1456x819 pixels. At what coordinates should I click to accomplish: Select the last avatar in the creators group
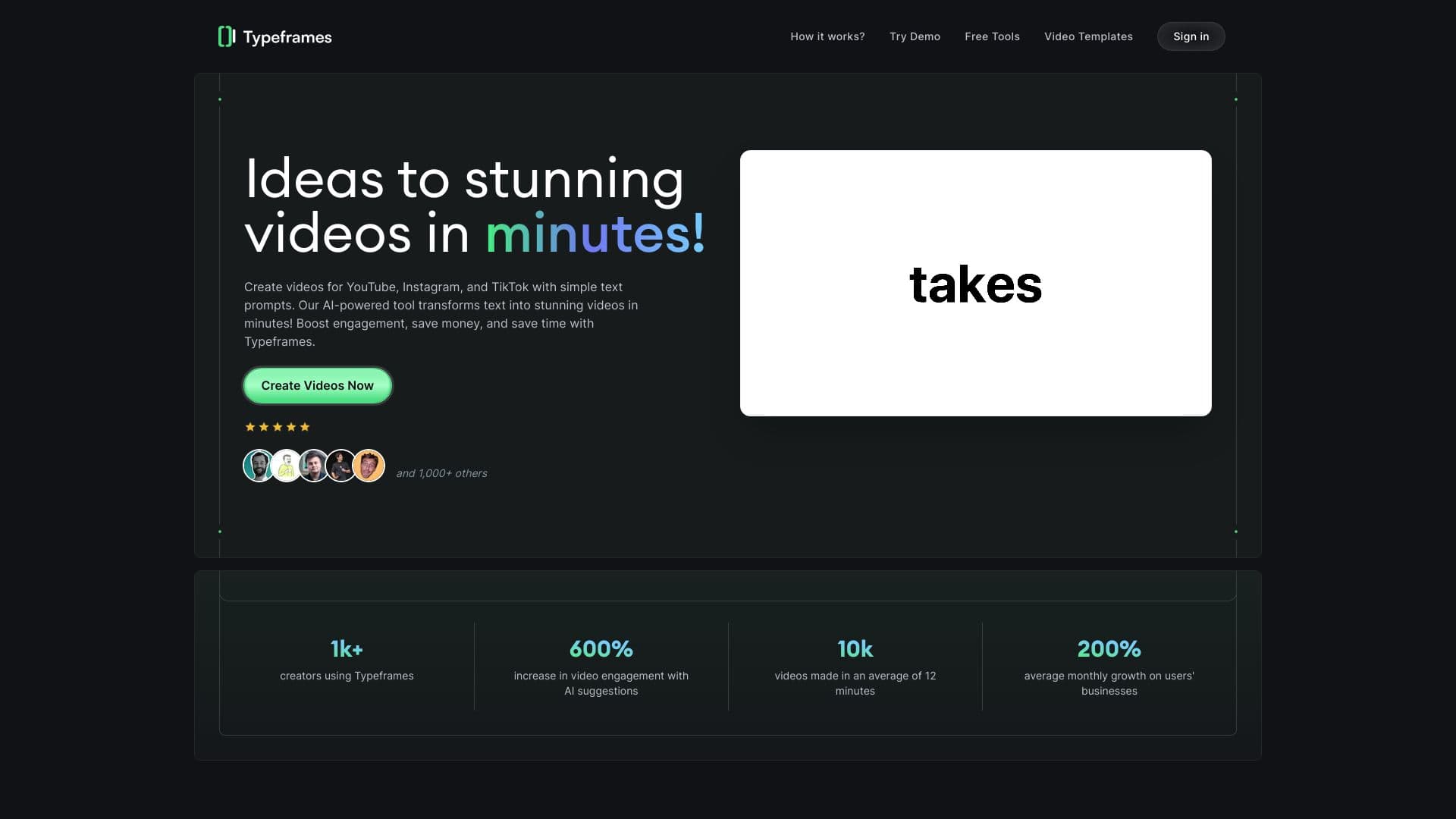(369, 465)
